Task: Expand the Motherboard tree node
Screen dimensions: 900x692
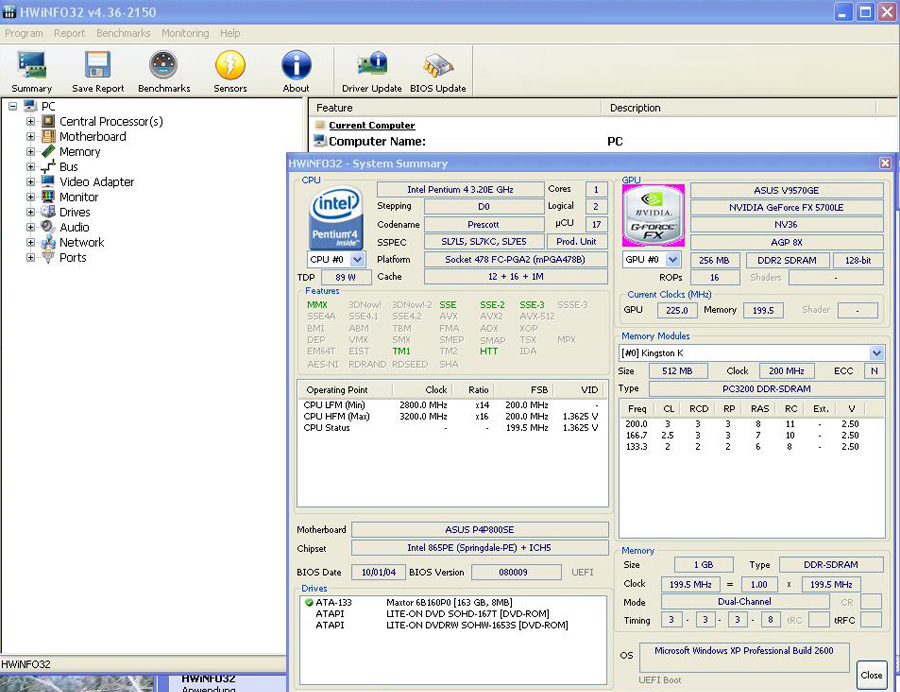Action: (30, 137)
